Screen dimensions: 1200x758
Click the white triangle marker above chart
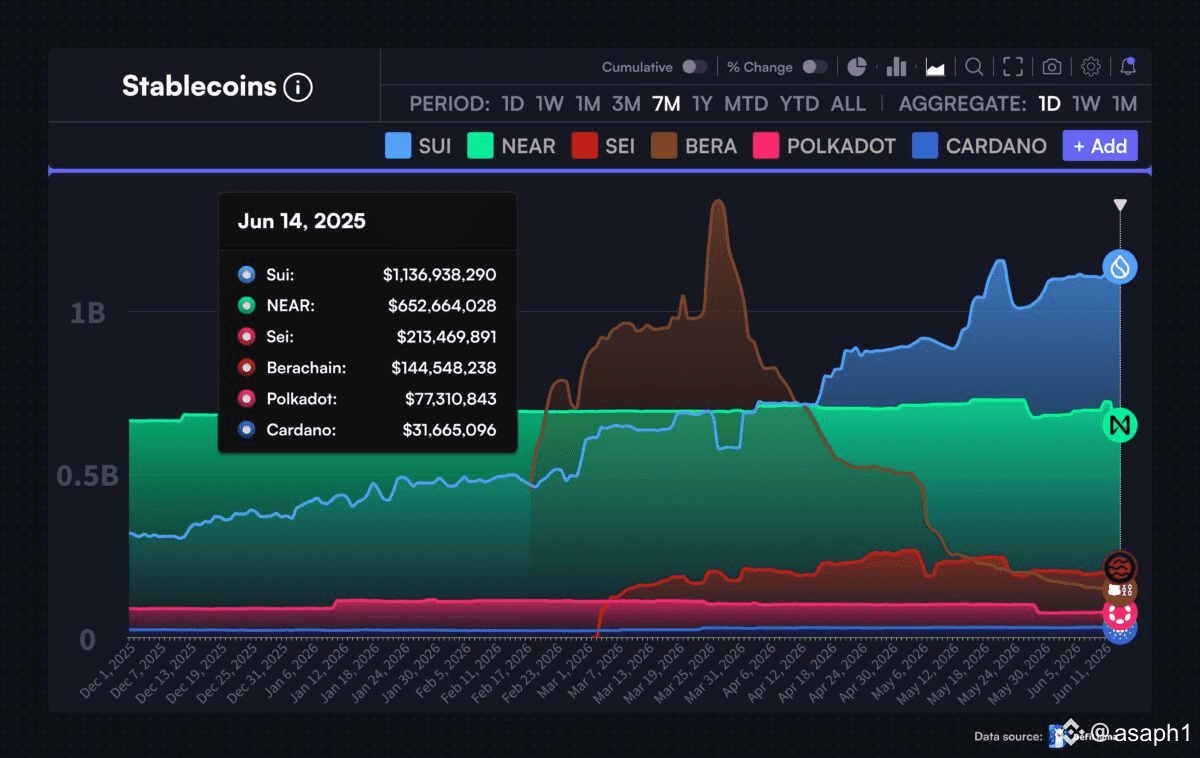point(1120,205)
